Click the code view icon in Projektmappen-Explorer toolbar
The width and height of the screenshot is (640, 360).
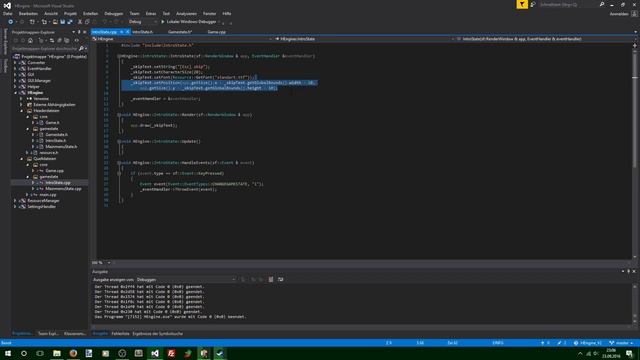click(x=77, y=40)
